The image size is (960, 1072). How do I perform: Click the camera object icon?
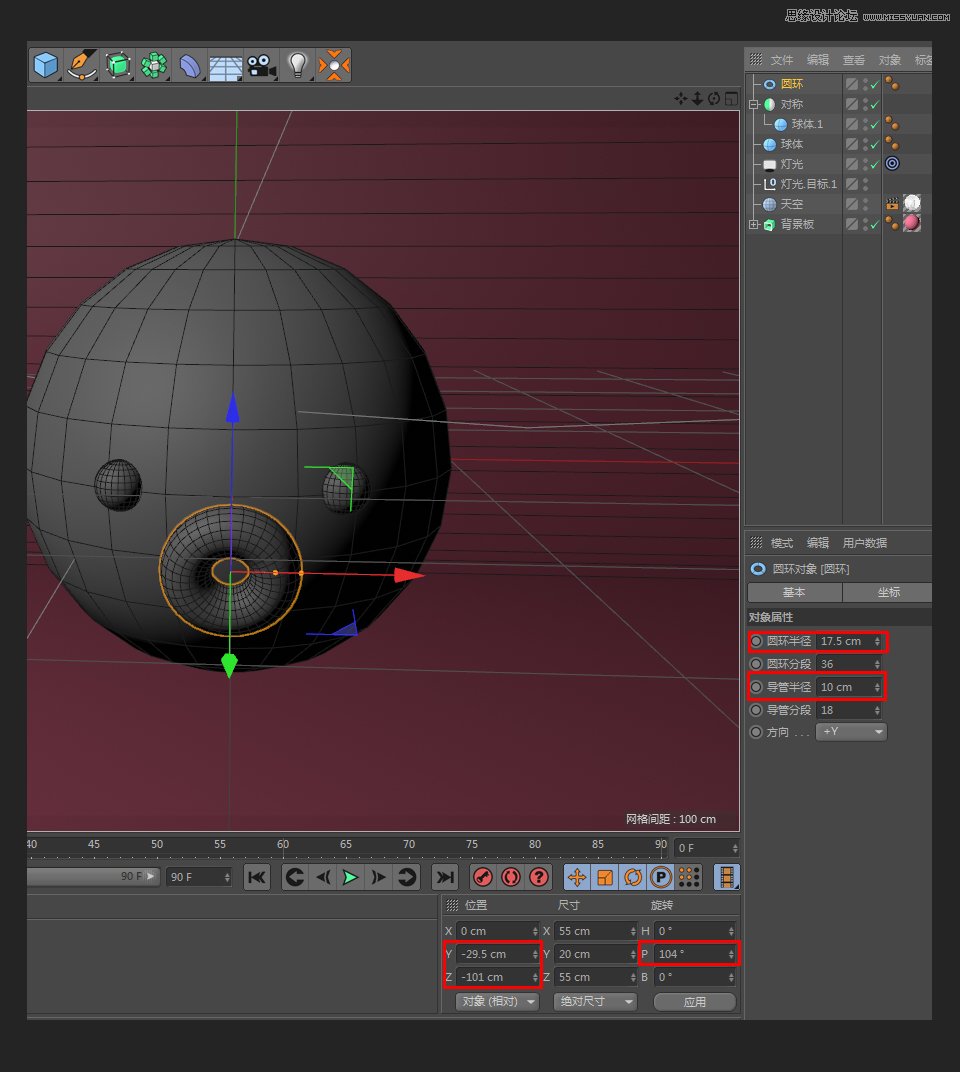(260, 66)
